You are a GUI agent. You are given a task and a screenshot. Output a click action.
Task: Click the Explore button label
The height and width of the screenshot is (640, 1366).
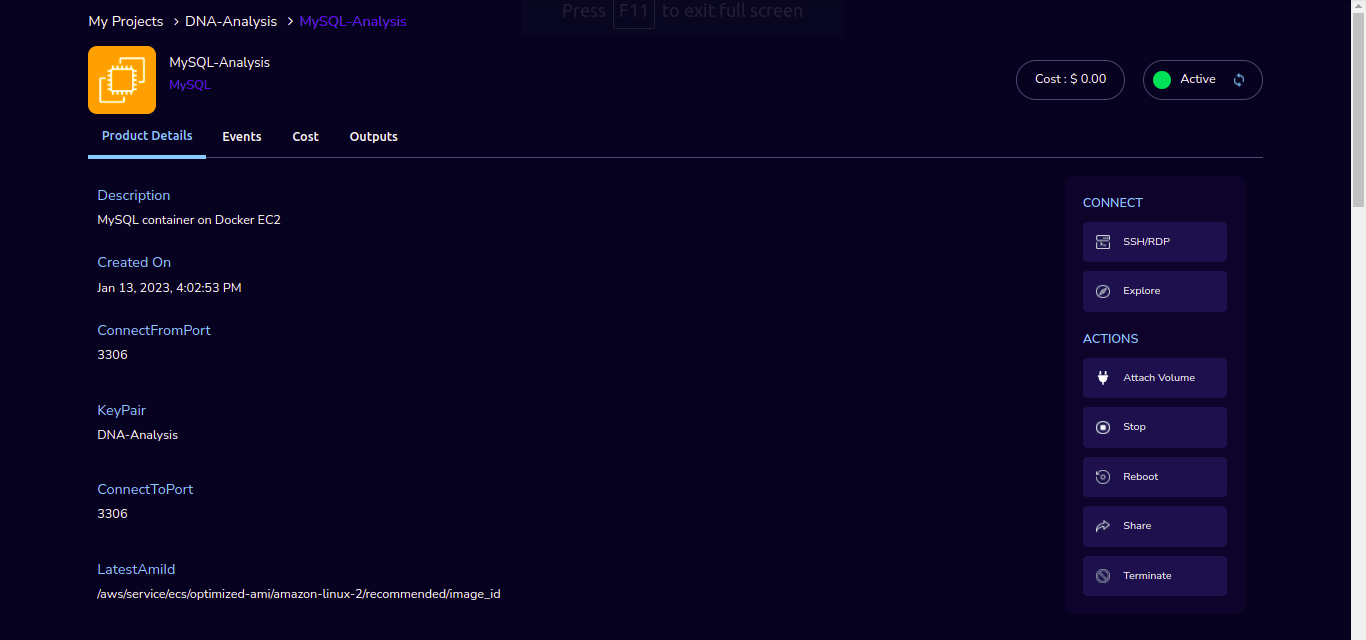tap(1142, 291)
